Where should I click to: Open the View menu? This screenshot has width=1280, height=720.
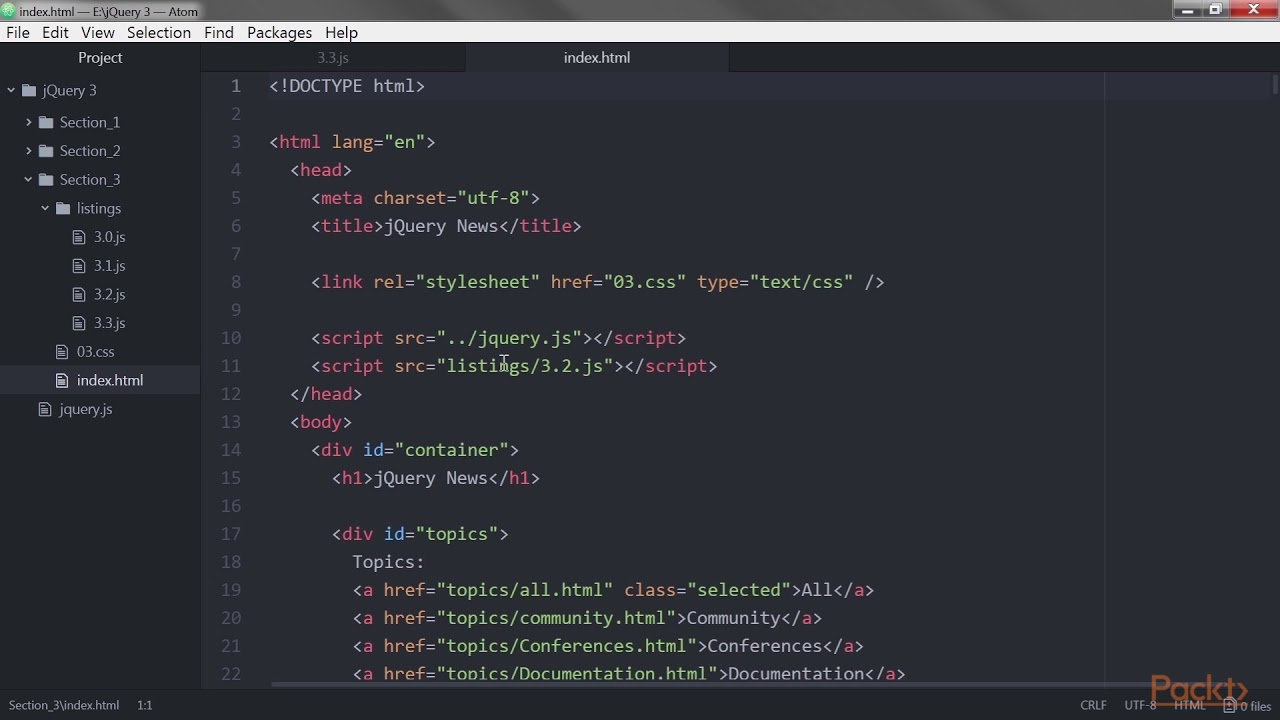point(98,32)
